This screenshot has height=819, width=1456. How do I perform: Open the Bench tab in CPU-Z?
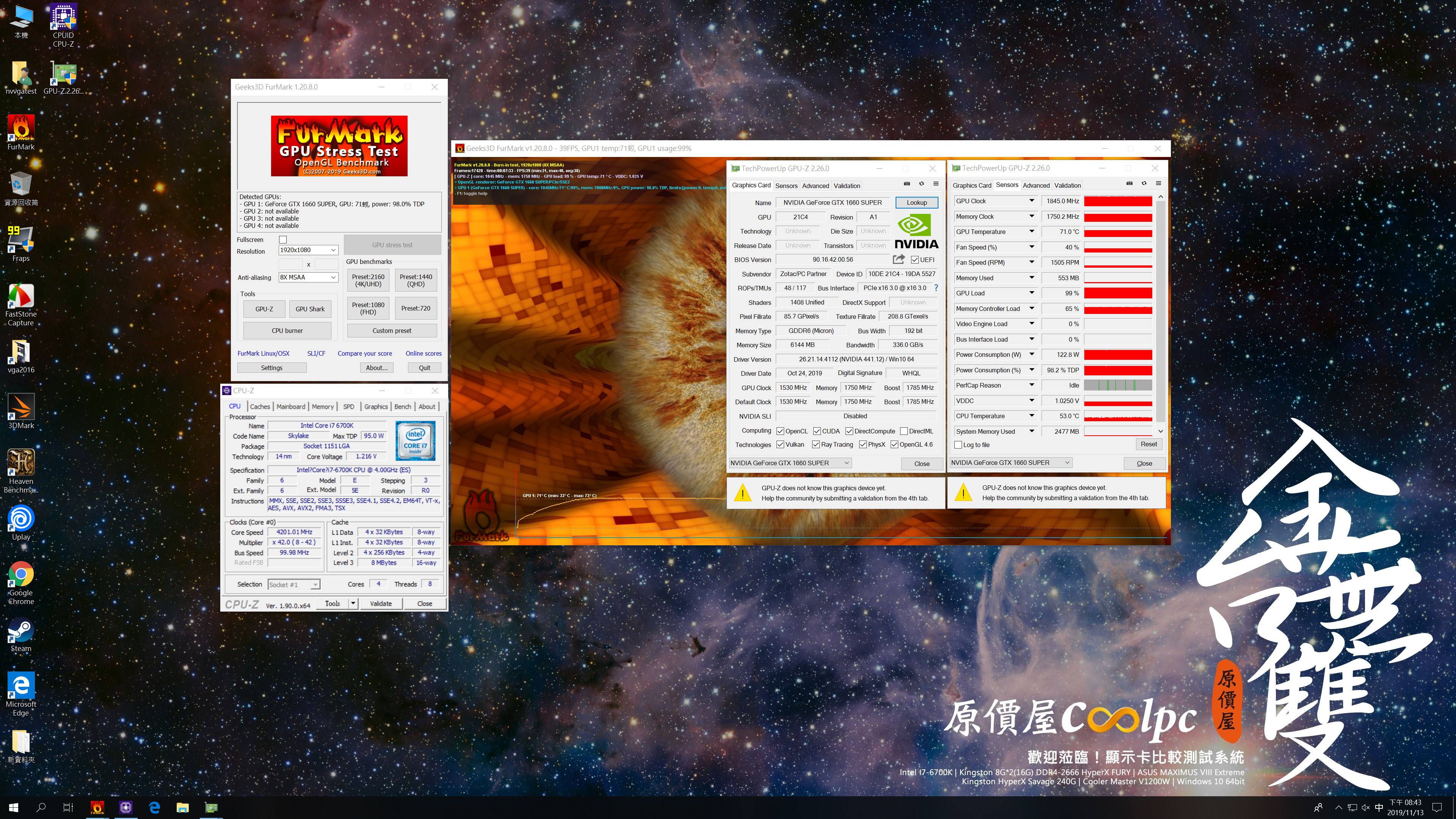(402, 406)
